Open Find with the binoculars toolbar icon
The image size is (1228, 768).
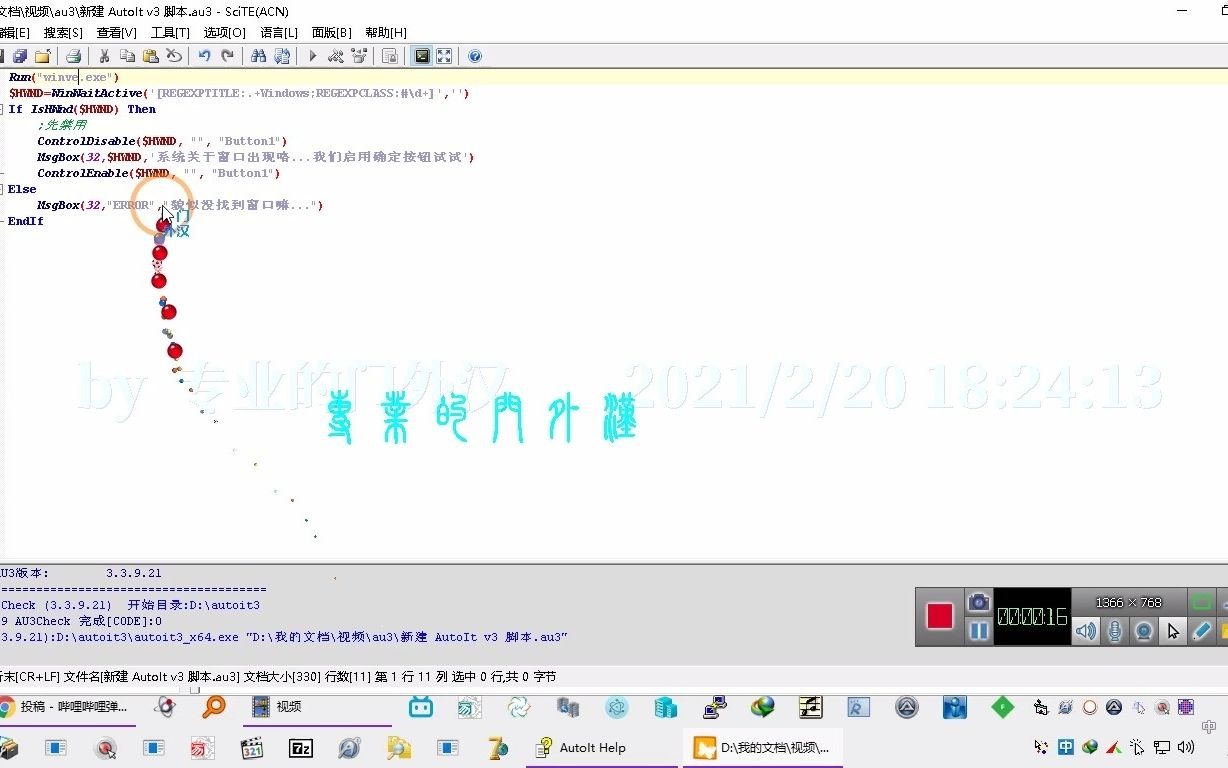tap(258, 56)
